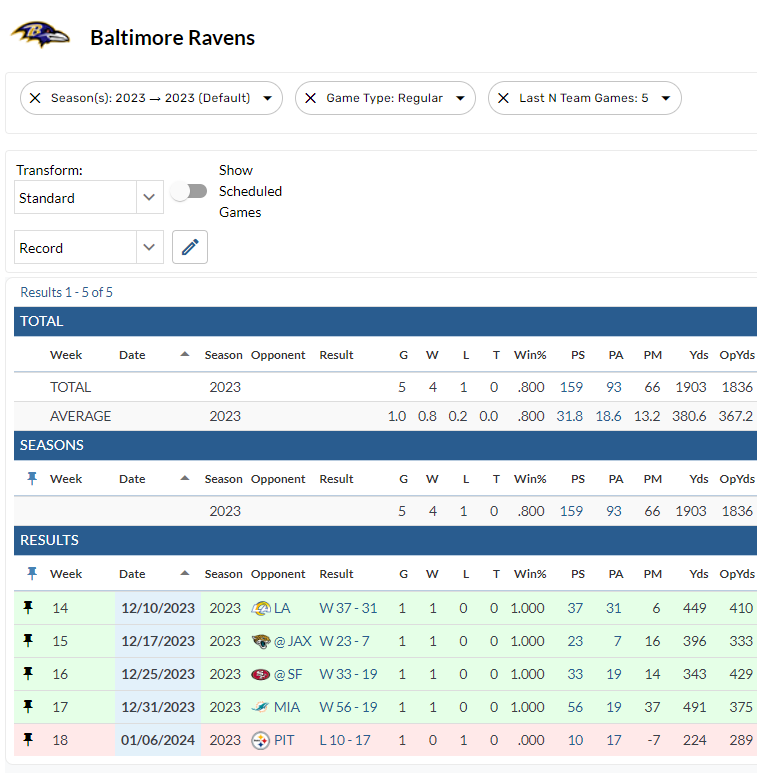Screen dimensions: 757x773
Task: Click the pin icon for week 14 row
Action: pos(28,607)
